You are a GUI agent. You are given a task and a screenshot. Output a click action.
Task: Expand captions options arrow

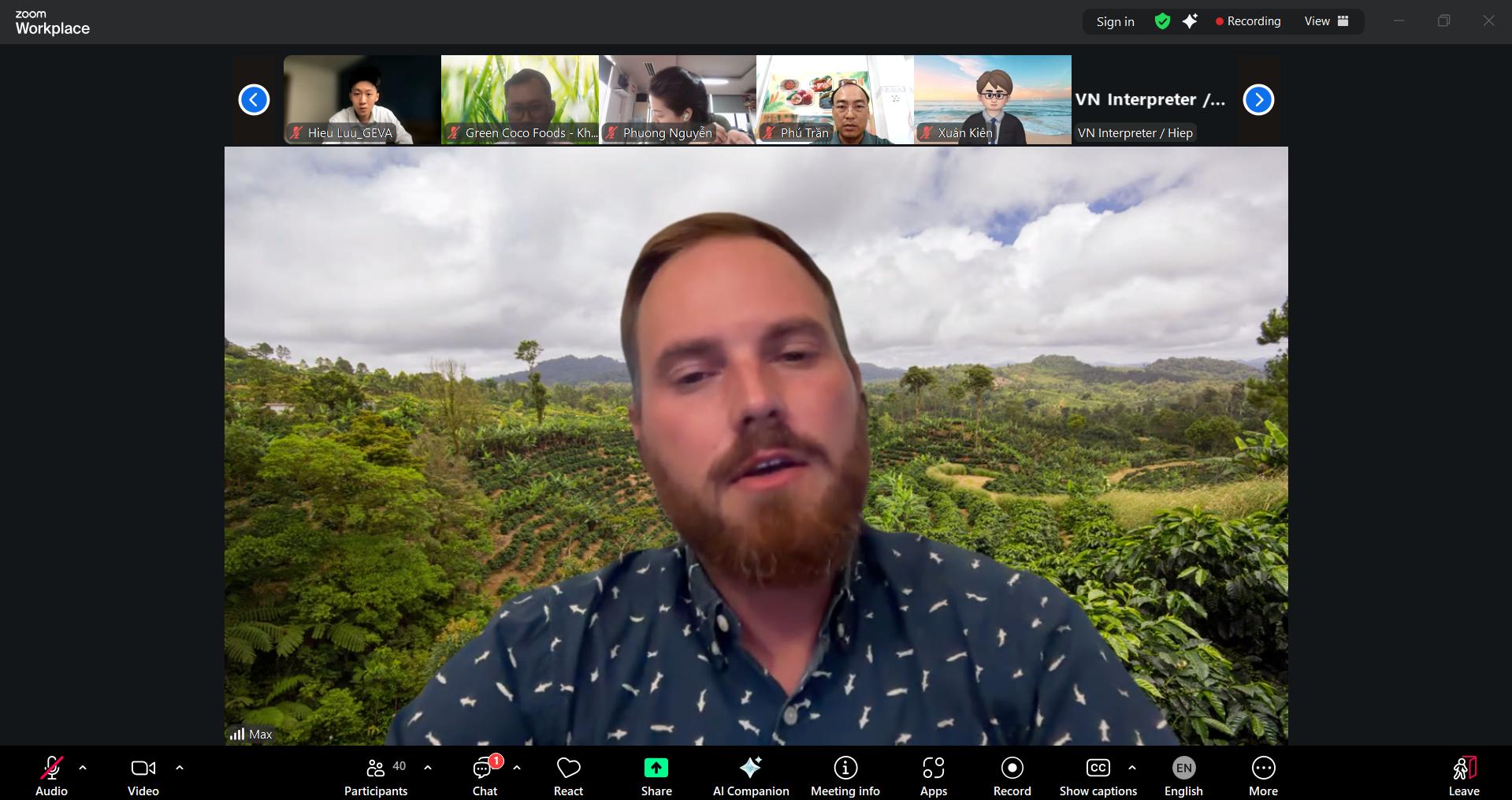click(1132, 768)
